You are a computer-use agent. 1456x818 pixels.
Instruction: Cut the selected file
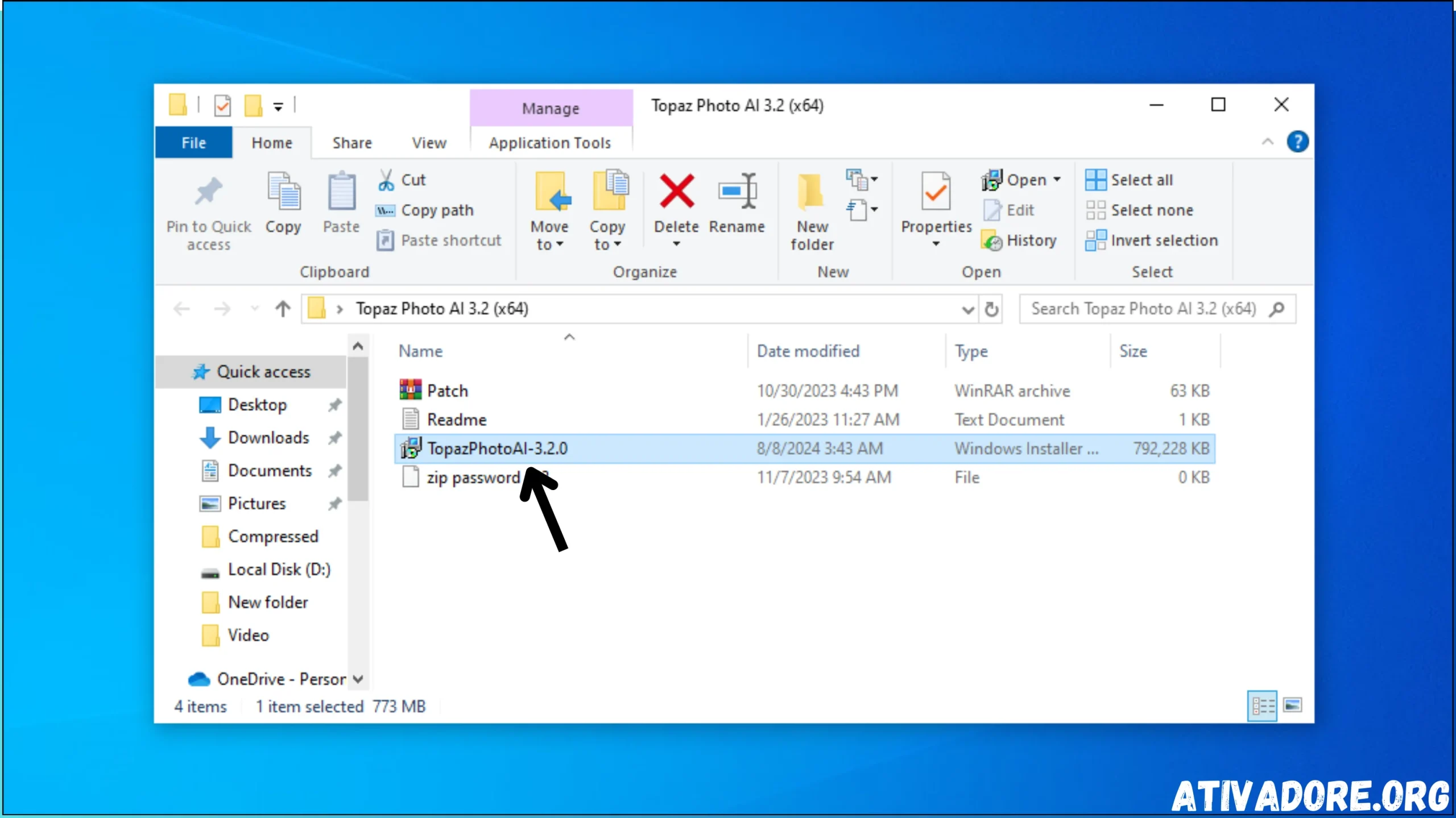[402, 180]
